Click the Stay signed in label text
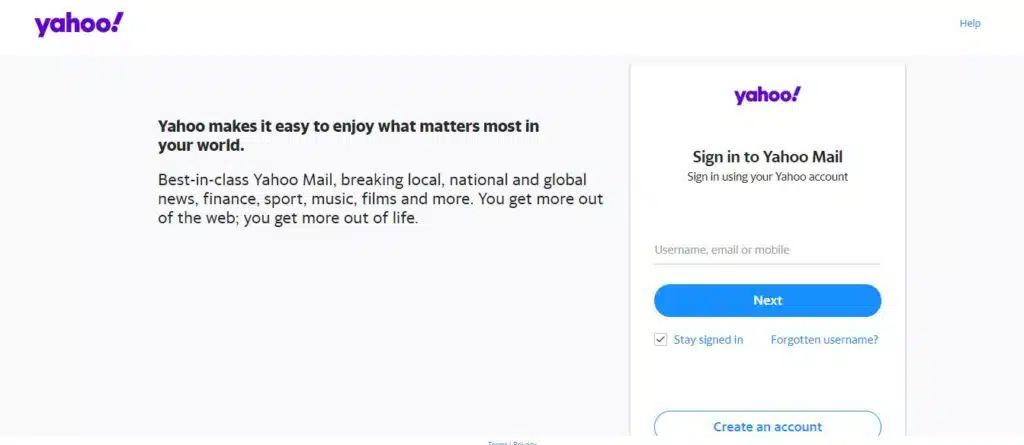This screenshot has width=1024, height=445. [x=708, y=340]
